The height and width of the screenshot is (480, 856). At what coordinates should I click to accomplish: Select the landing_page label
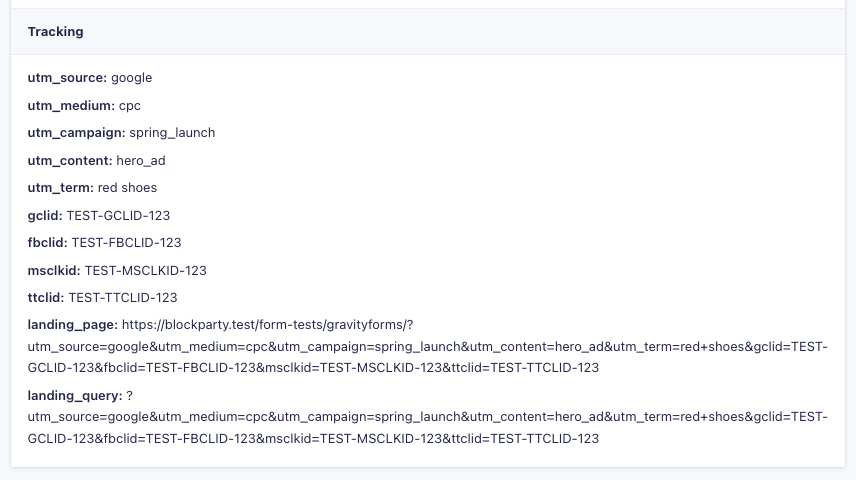(x=73, y=324)
